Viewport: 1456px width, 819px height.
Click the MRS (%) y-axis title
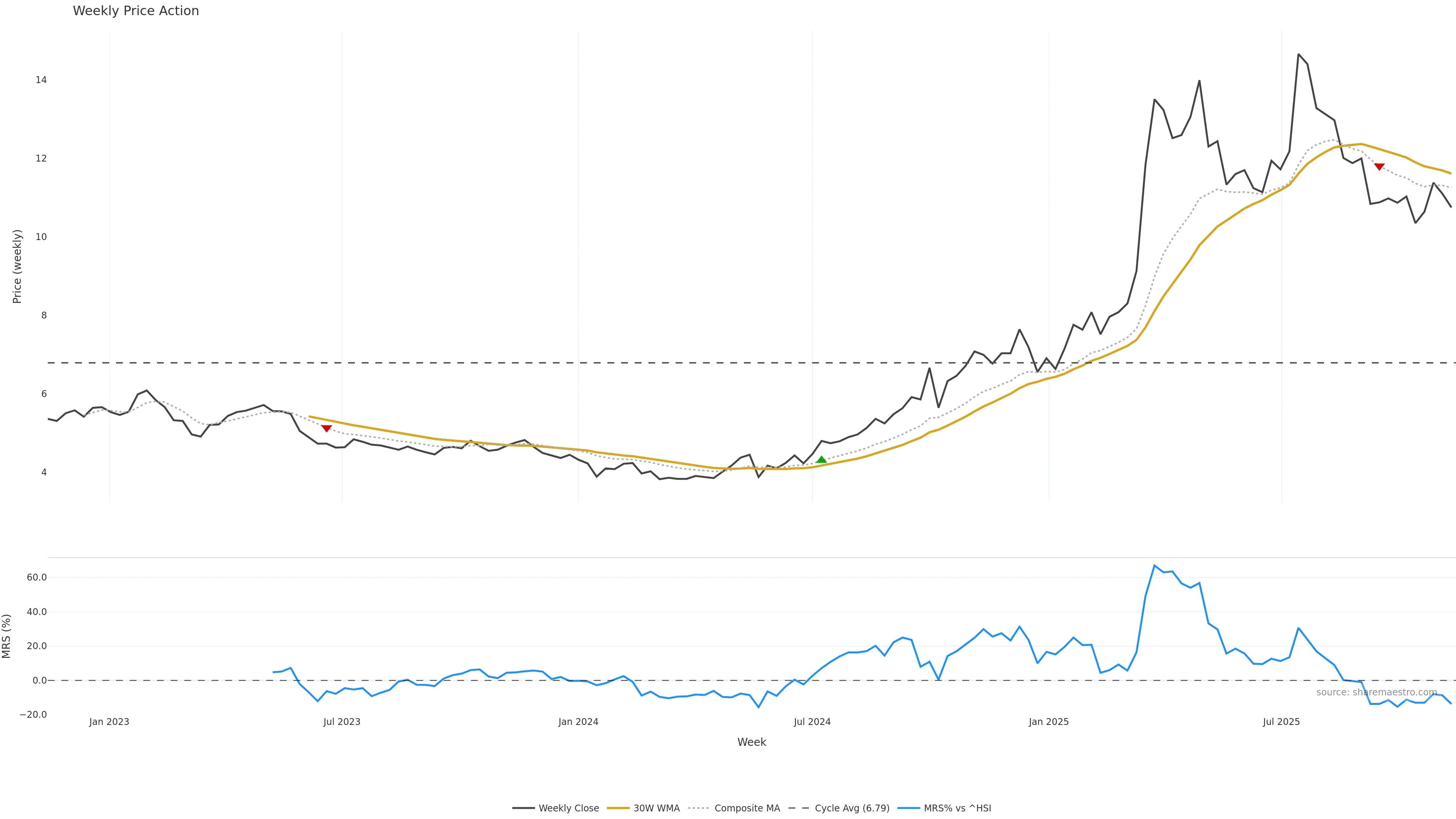coord(7,636)
